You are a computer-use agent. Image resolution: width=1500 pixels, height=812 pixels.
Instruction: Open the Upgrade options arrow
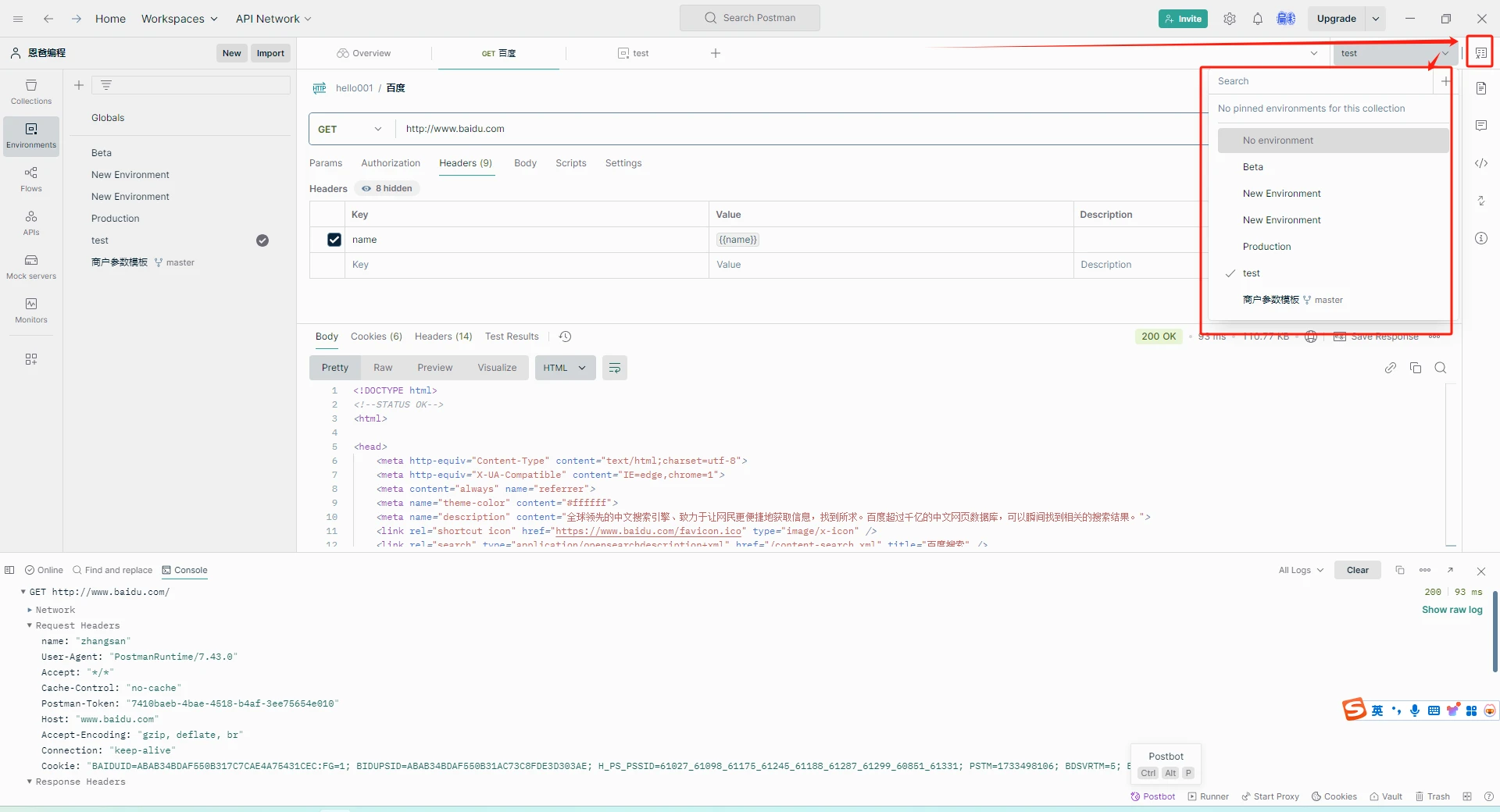(x=1376, y=19)
